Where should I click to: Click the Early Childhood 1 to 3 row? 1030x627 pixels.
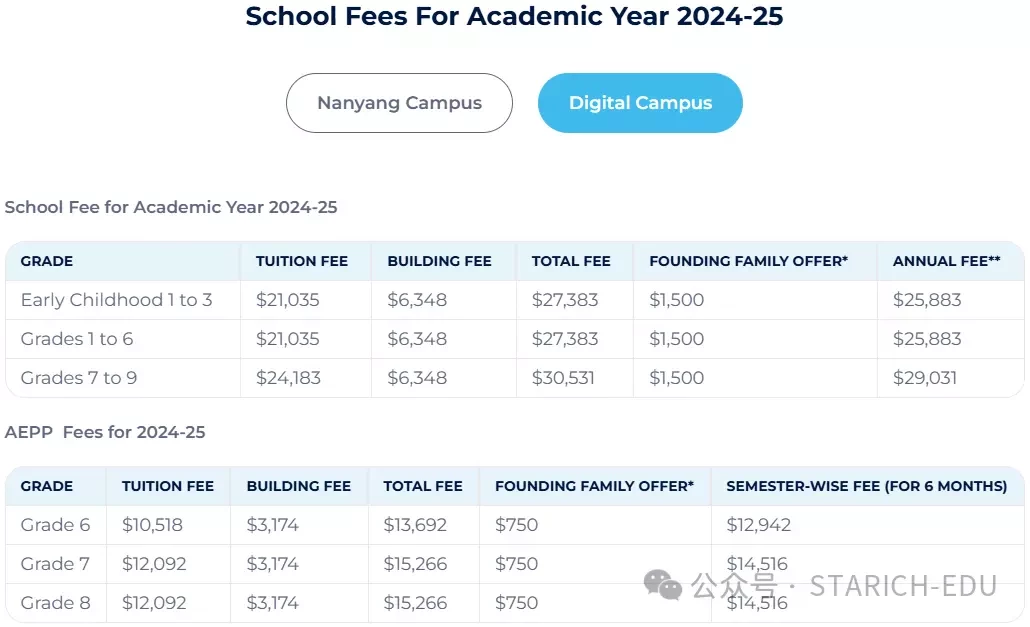click(515, 300)
